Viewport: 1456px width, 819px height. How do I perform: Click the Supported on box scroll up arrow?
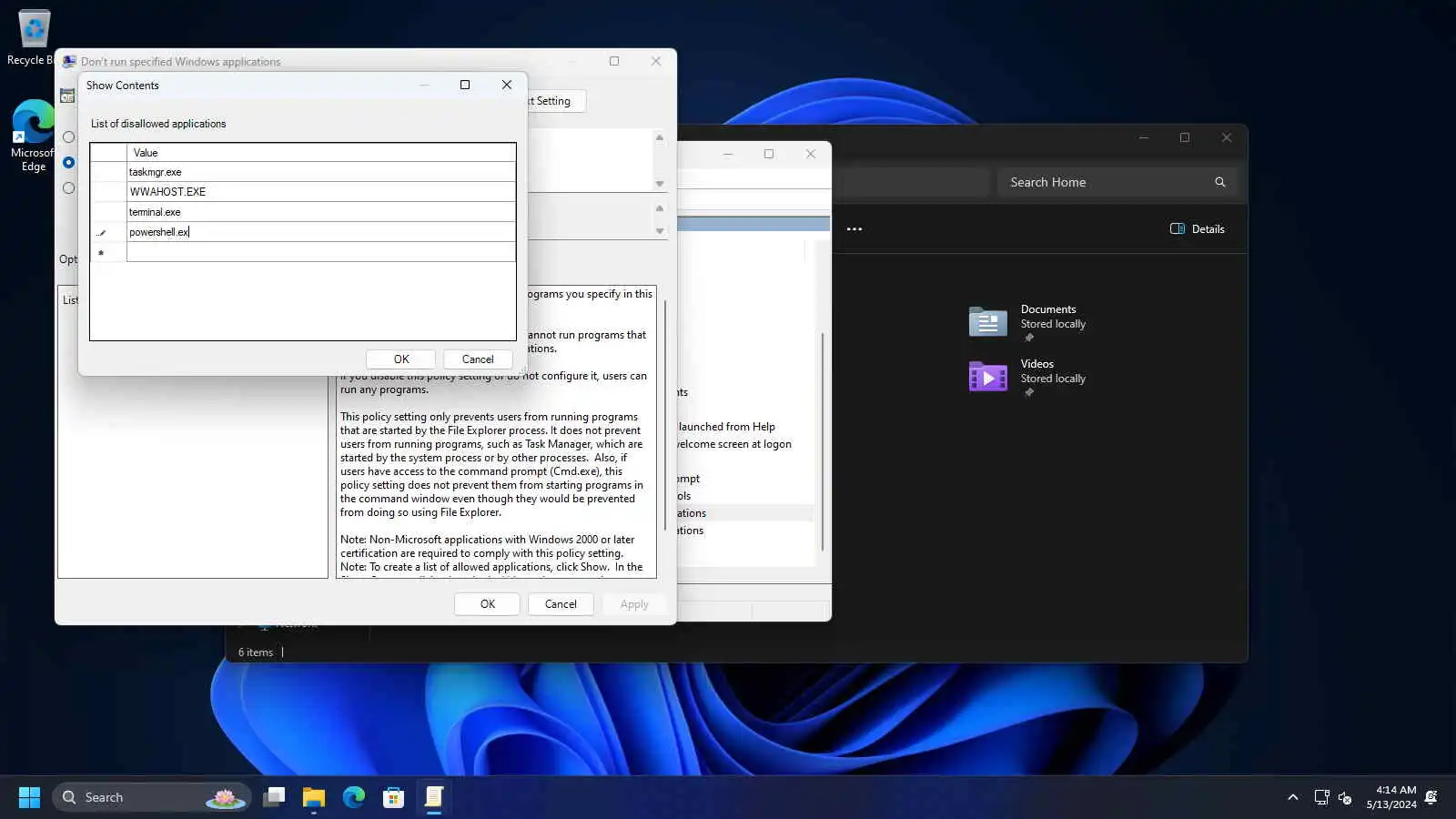660,208
